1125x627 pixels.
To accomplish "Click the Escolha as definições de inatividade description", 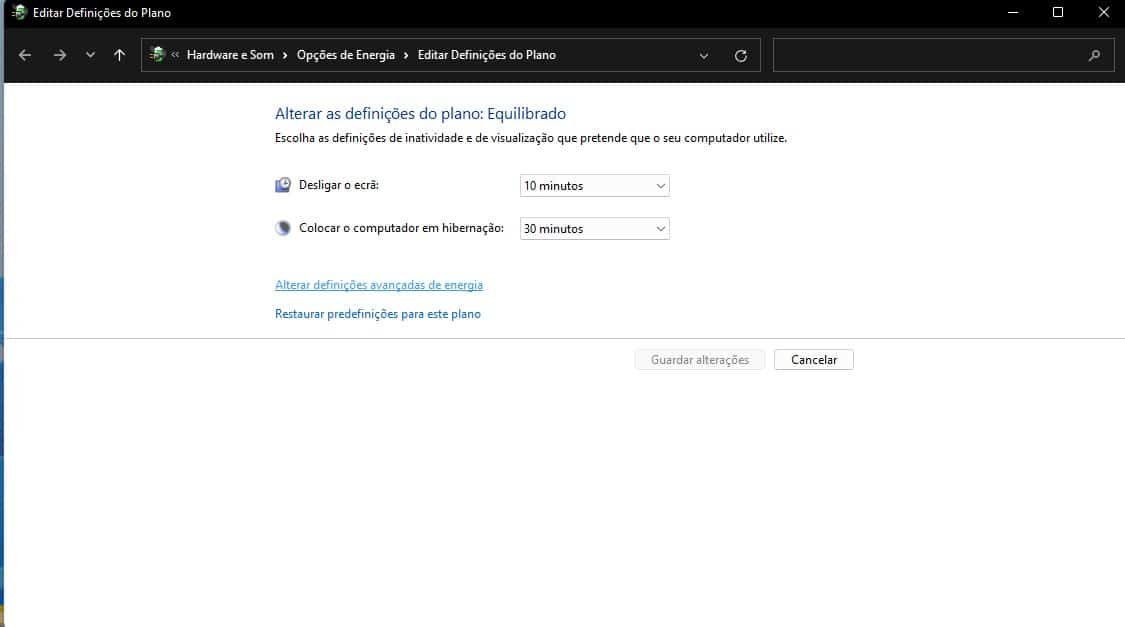I will [531, 138].
